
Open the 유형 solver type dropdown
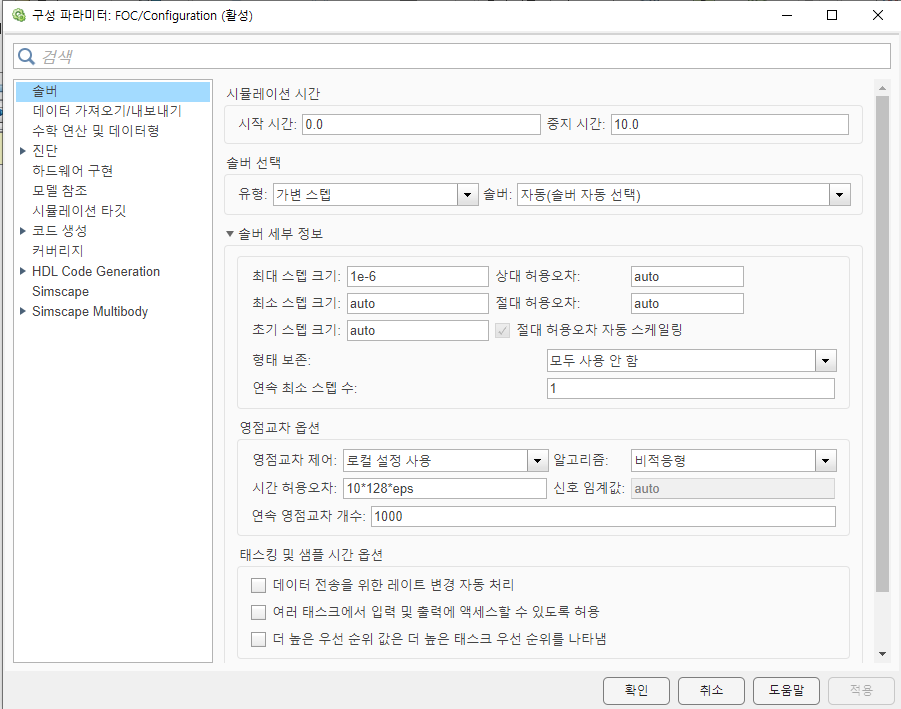pos(375,195)
